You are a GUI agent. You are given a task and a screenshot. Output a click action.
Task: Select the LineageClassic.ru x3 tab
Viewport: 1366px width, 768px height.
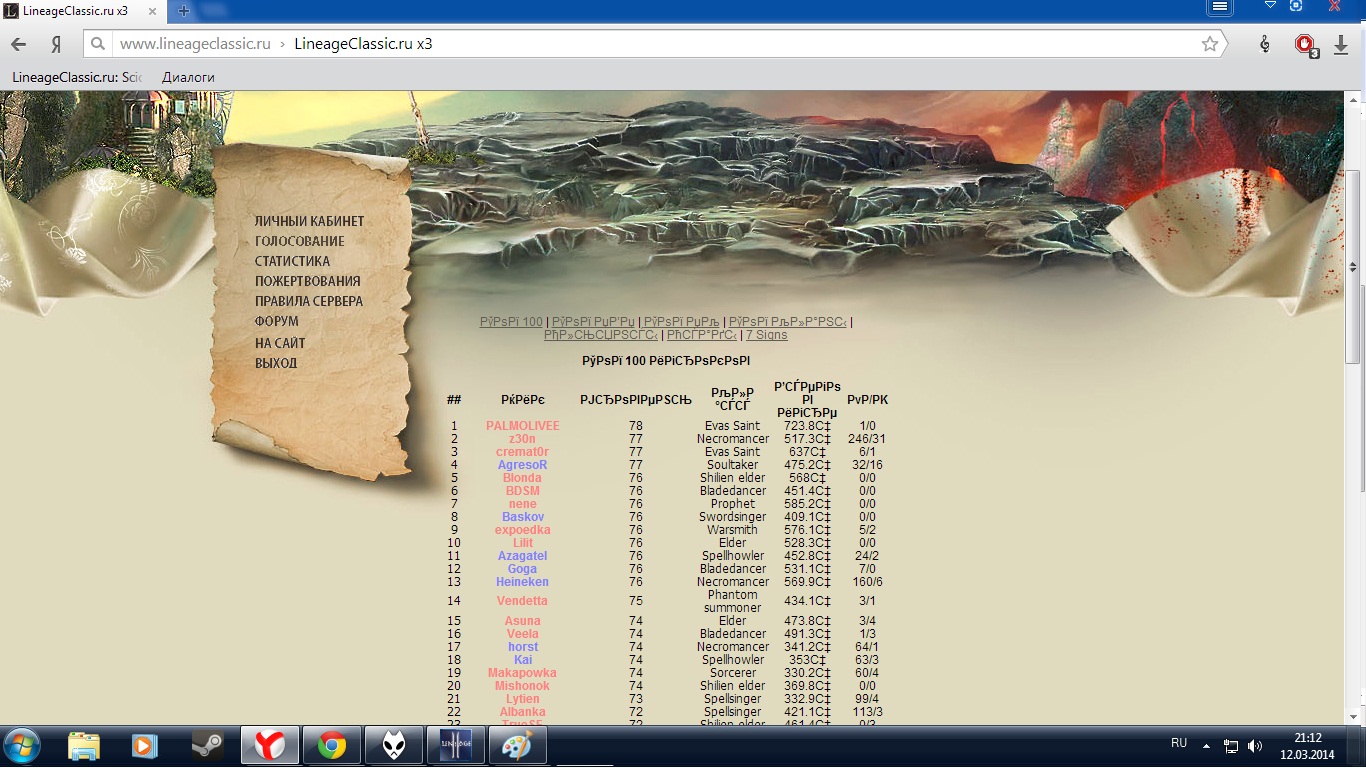click(76, 9)
